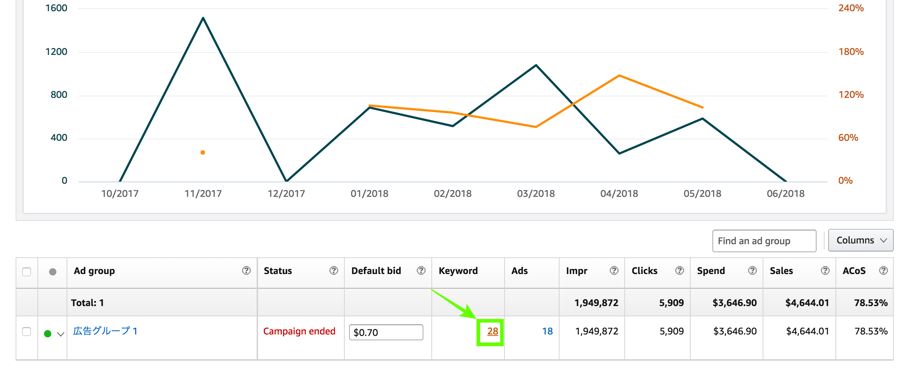Click the orange 11/2017 data point
The width and height of the screenshot is (920, 368).
pyautogui.click(x=202, y=153)
